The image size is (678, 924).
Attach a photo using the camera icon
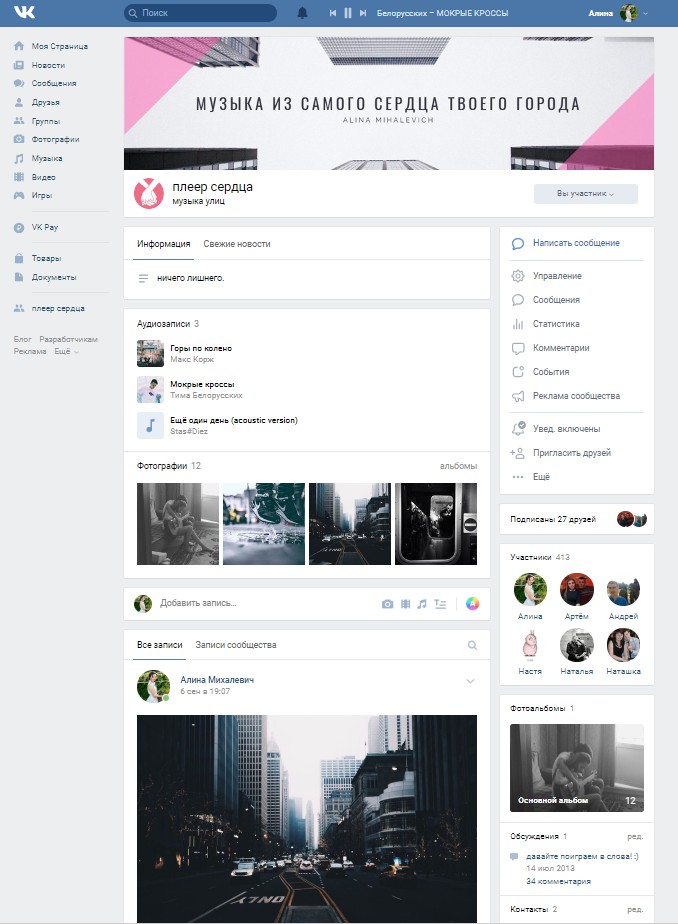click(x=387, y=603)
